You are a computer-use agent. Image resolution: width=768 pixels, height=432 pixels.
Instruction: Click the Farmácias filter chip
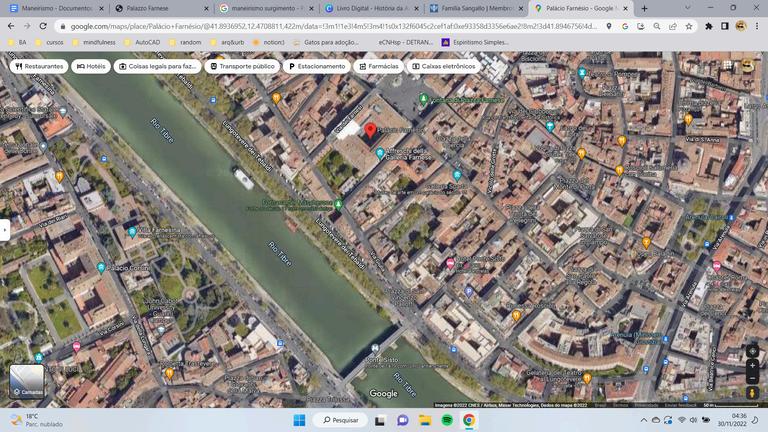(x=379, y=66)
